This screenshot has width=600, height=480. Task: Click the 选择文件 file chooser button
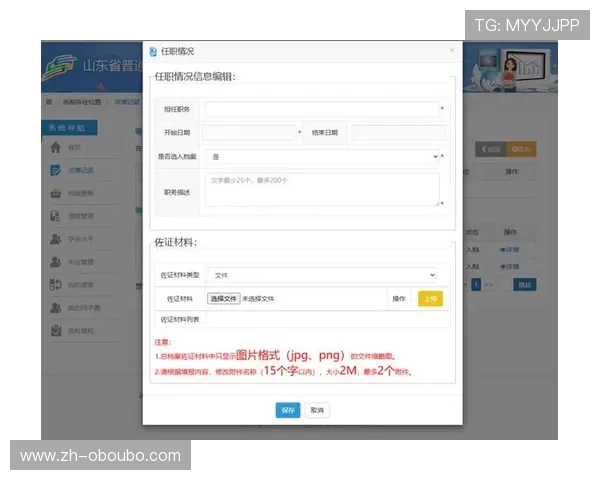click(223, 299)
